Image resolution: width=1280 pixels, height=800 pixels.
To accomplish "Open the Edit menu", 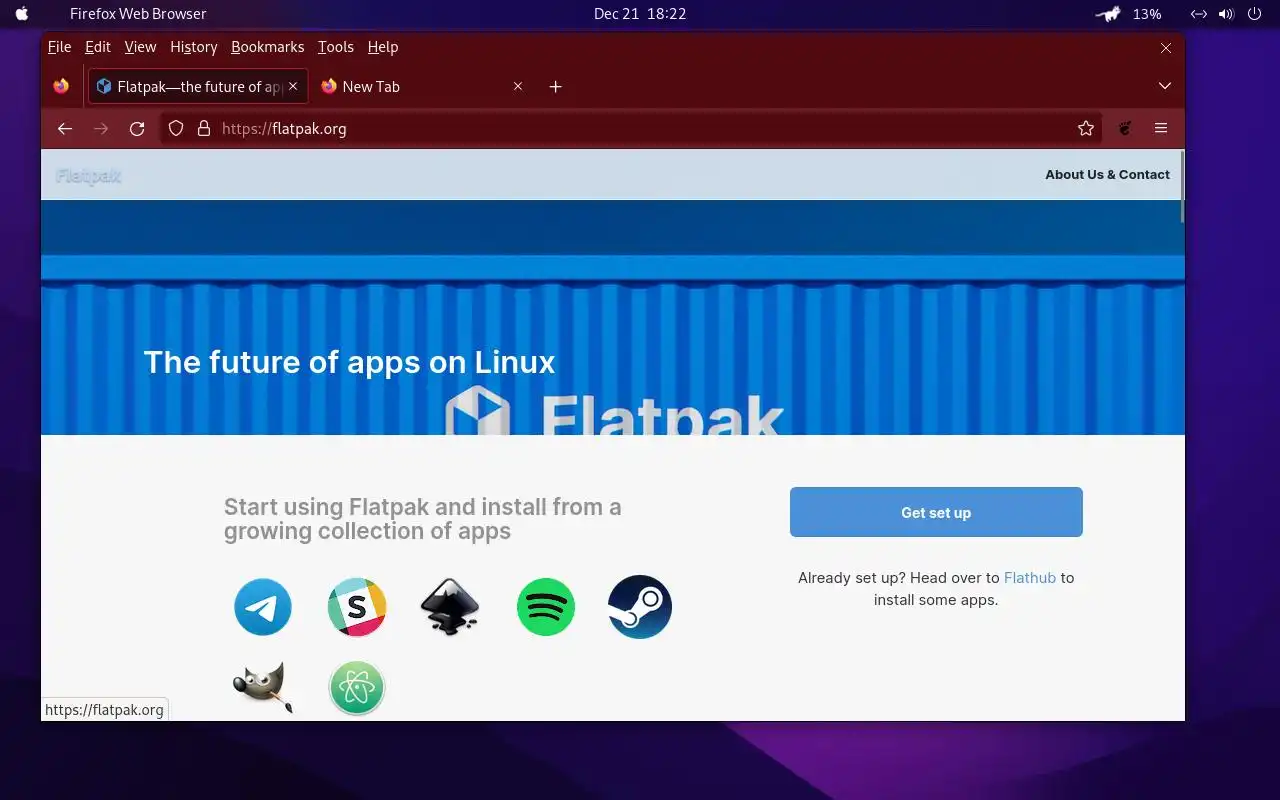I will pyautogui.click(x=98, y=47).
